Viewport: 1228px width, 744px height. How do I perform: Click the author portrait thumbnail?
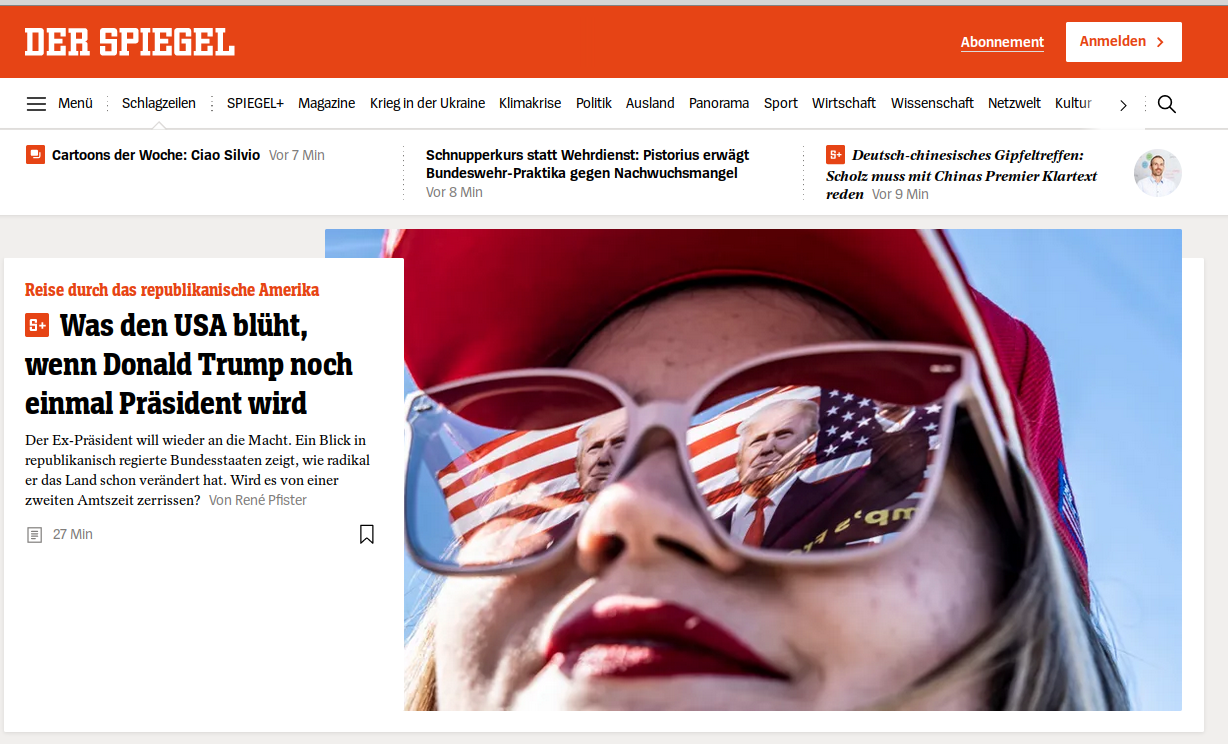[x=1158, y=173]
